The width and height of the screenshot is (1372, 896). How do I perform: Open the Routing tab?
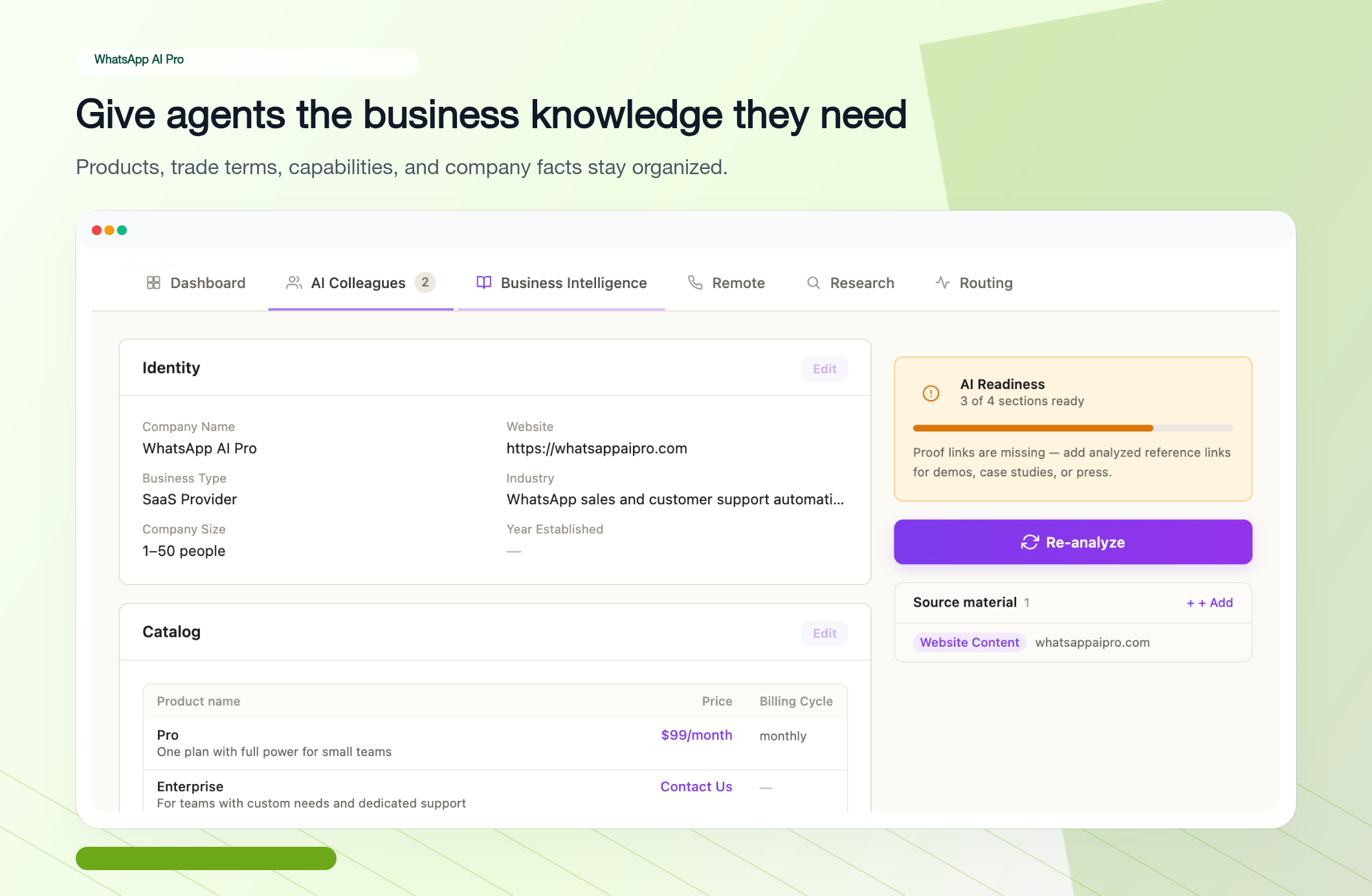coord(974,283)
